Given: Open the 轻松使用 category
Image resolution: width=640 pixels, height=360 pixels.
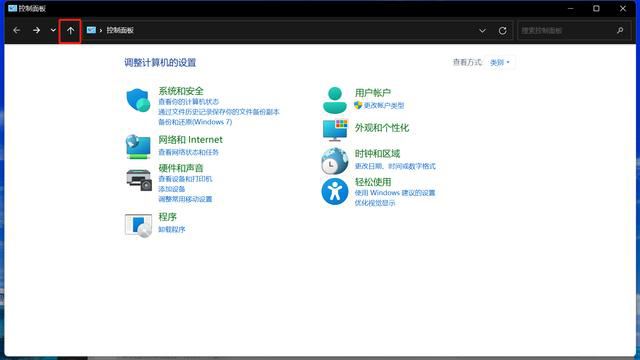Looking at the screenshot, I should 373,182.
